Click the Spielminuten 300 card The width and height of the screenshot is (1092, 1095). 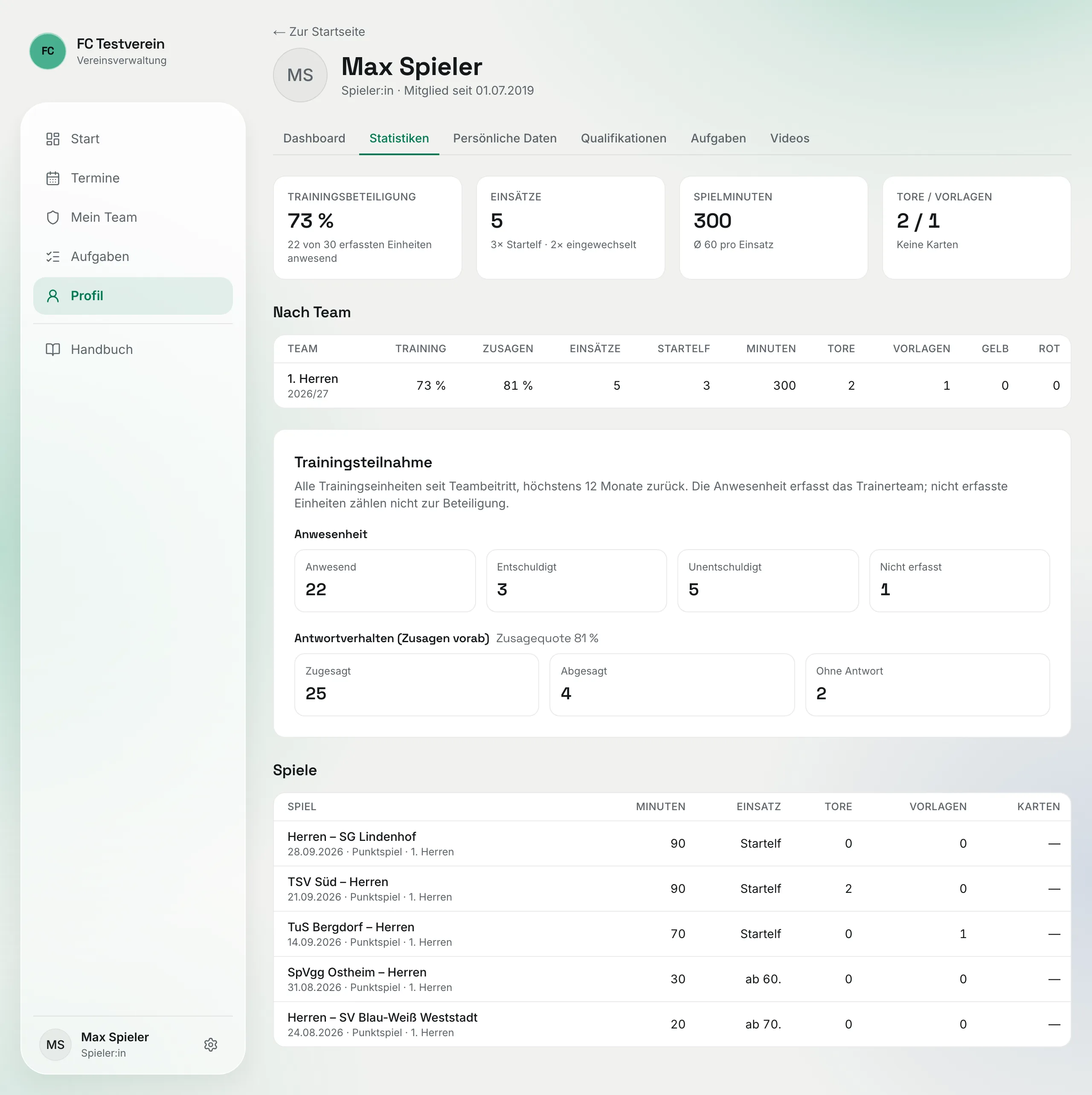(773, 227)
